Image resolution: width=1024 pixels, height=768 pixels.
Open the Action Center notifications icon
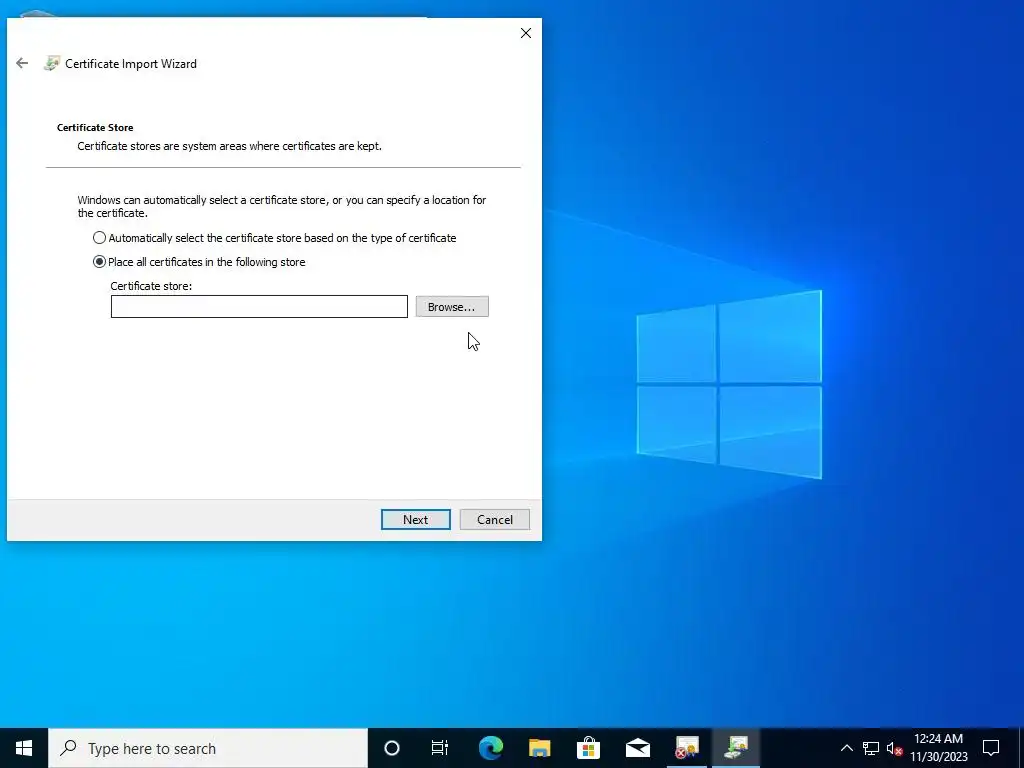click(991, 748)
